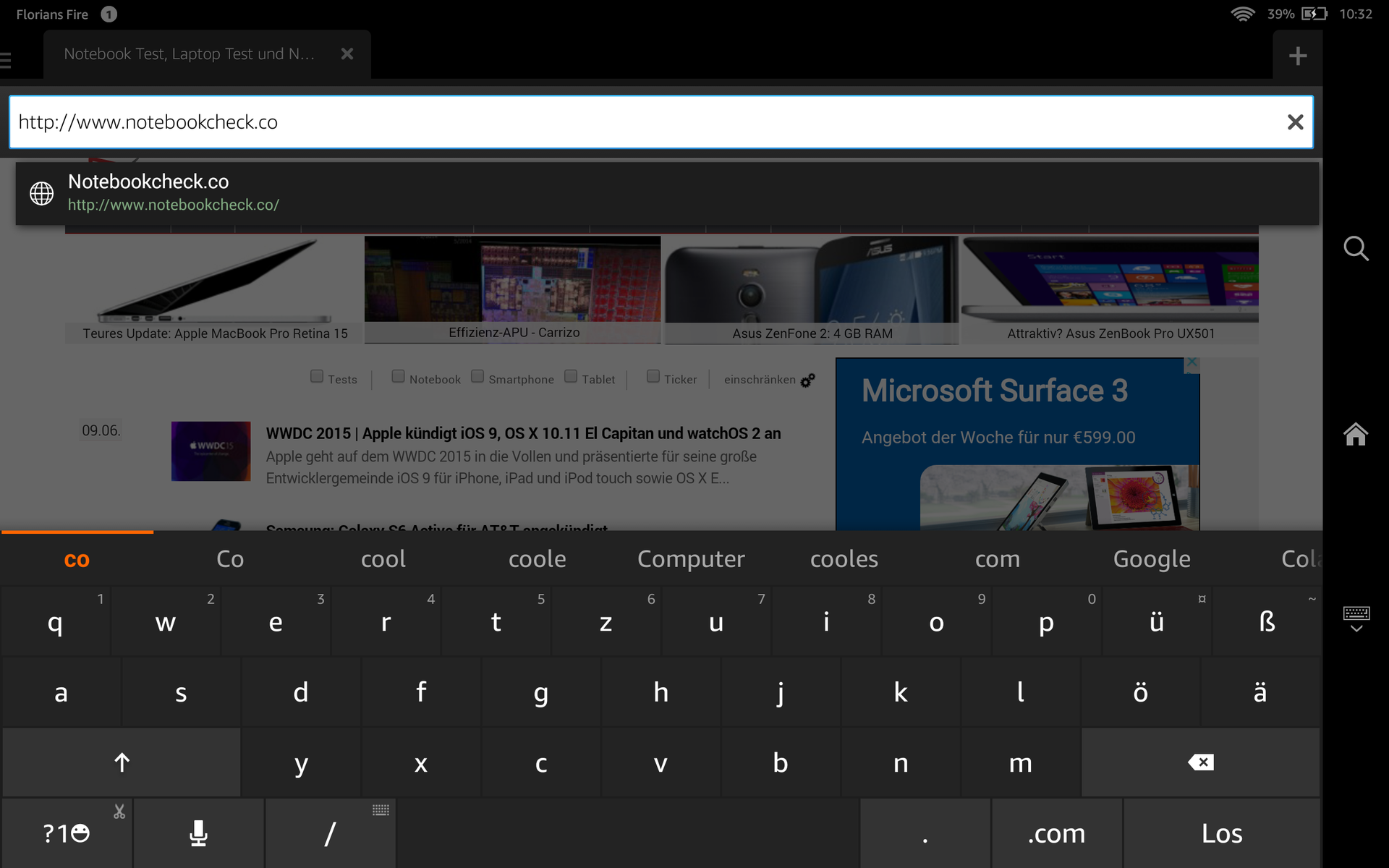This screenshot has height=868, width=1389.
Task: Tap the q key
Action: coord(55,622)
